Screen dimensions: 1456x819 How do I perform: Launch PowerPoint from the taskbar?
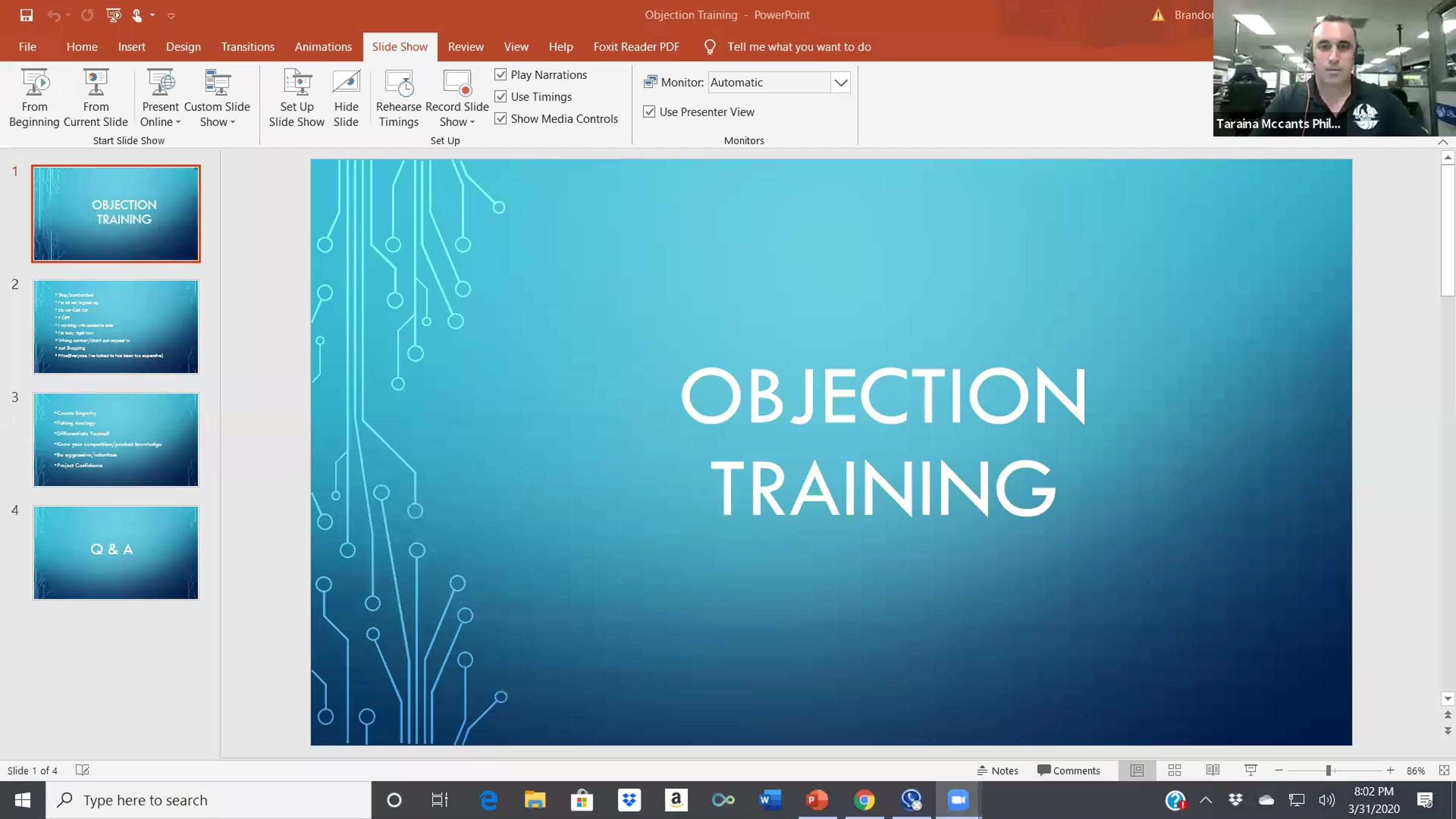817,800
